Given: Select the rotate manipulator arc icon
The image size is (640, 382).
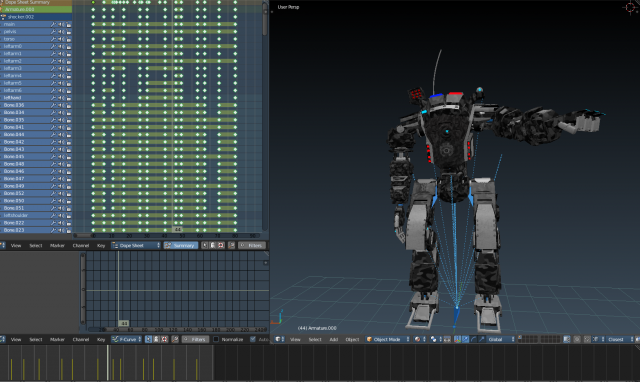Looking at the screenshot, I should click(473, 339).
